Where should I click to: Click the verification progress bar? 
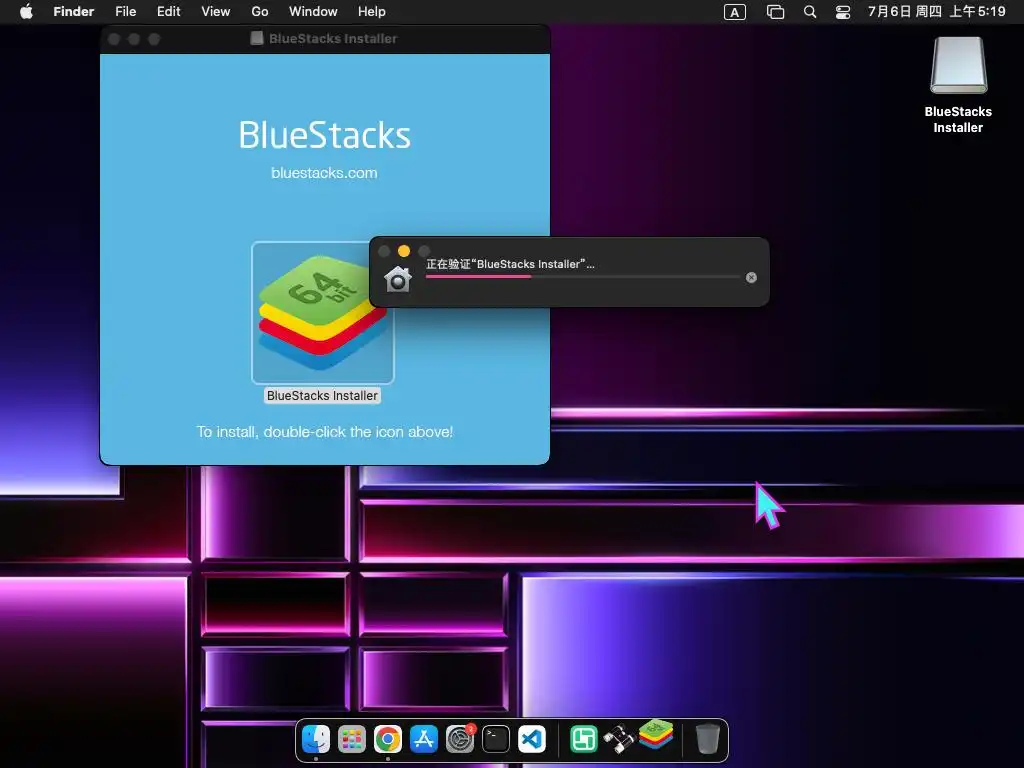(583, 277)
